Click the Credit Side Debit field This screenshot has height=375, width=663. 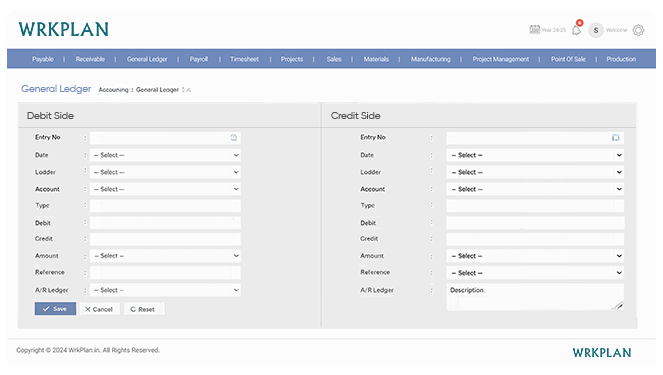[x=535, y=222]
